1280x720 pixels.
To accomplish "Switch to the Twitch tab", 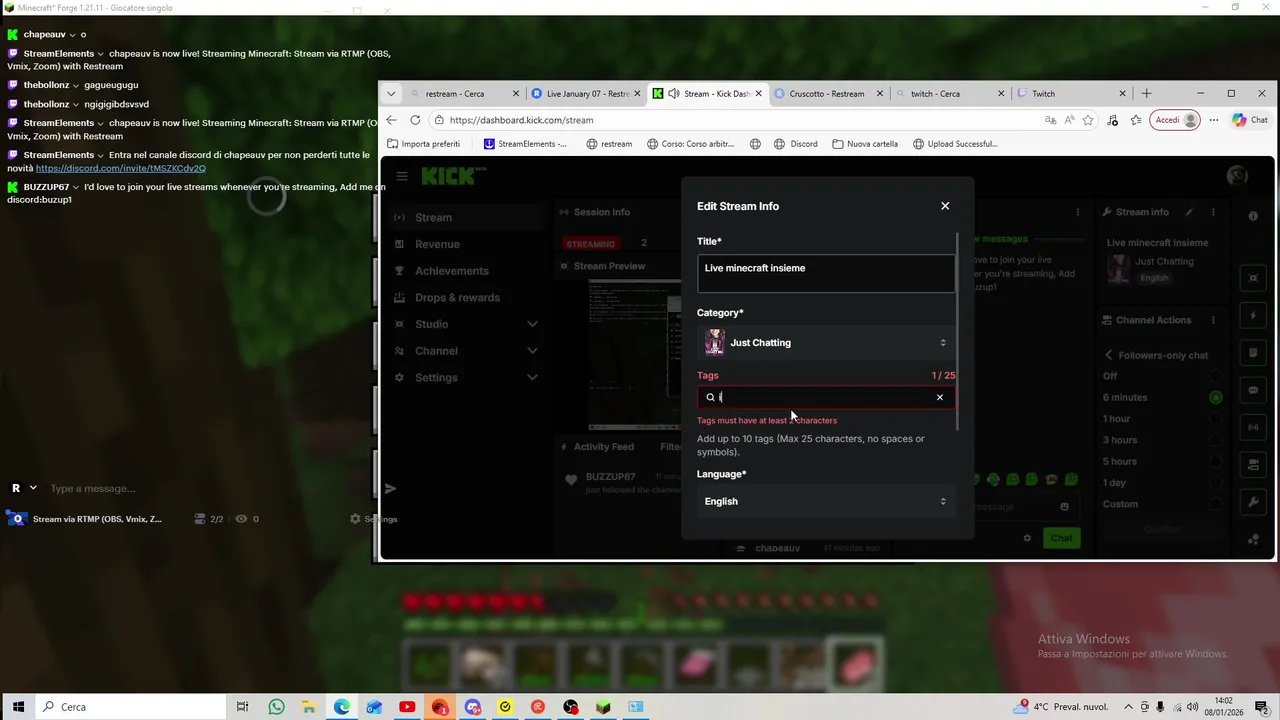I will pyautogui.click(x=1070, y=93).
